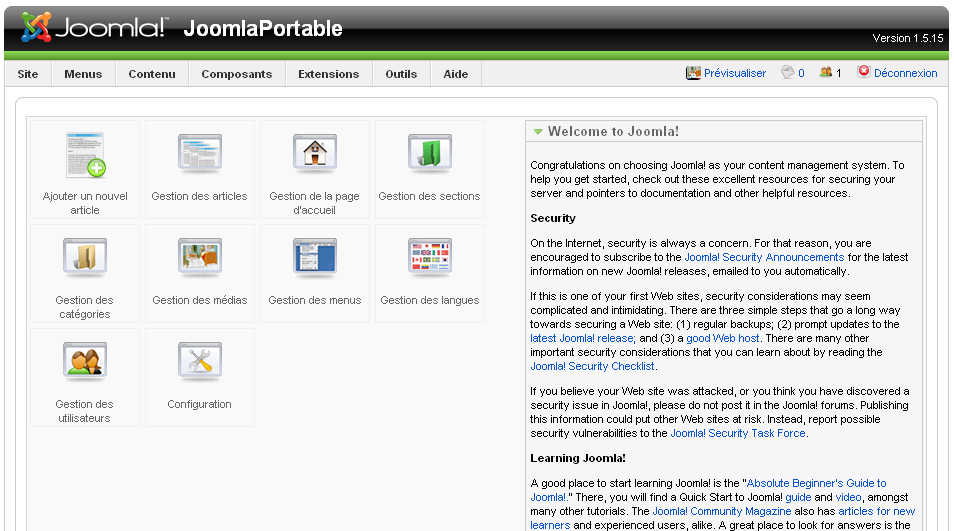Collapse the Welcome to Joomla! panel arrow
The height and width of the screenshot is (531, 954).
pos(538,131)
